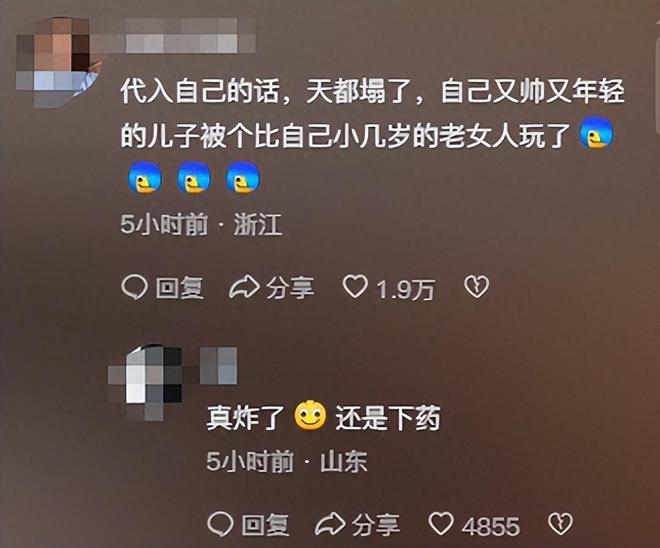
Task: Like the Shandong reply with 4855 hearts
Action: click(x=441, y=524)
